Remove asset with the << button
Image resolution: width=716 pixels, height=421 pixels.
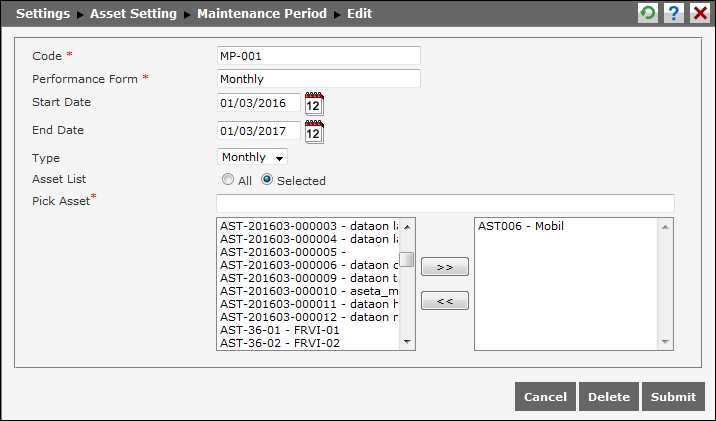[445, 301]
